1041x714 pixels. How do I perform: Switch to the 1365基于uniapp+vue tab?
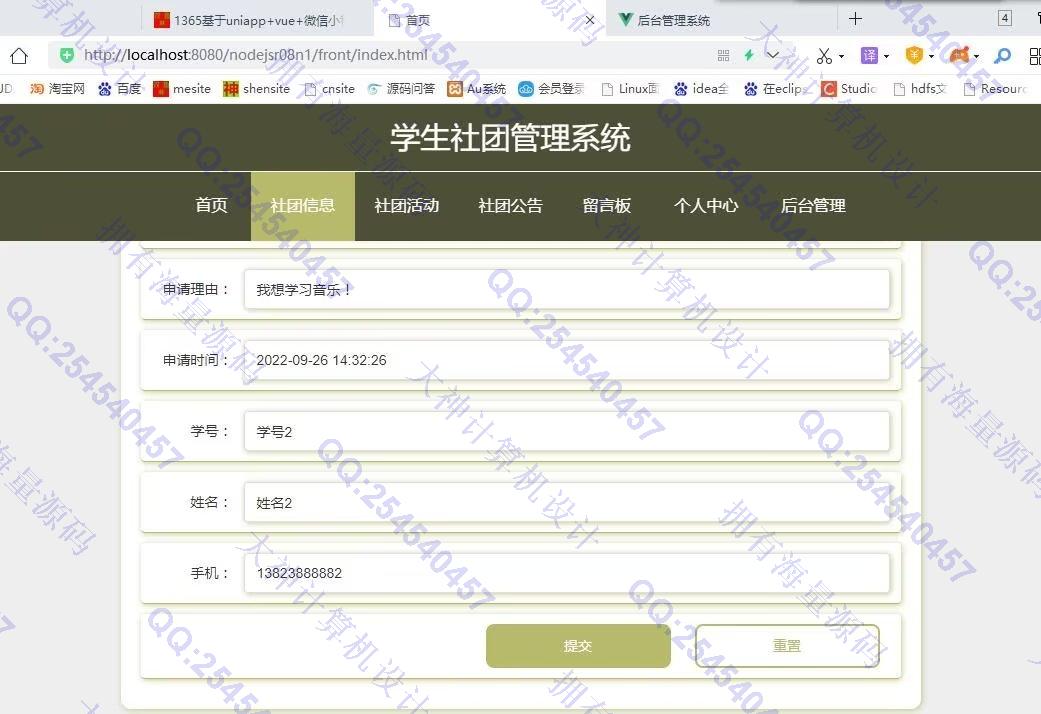(x=257, y=21)
